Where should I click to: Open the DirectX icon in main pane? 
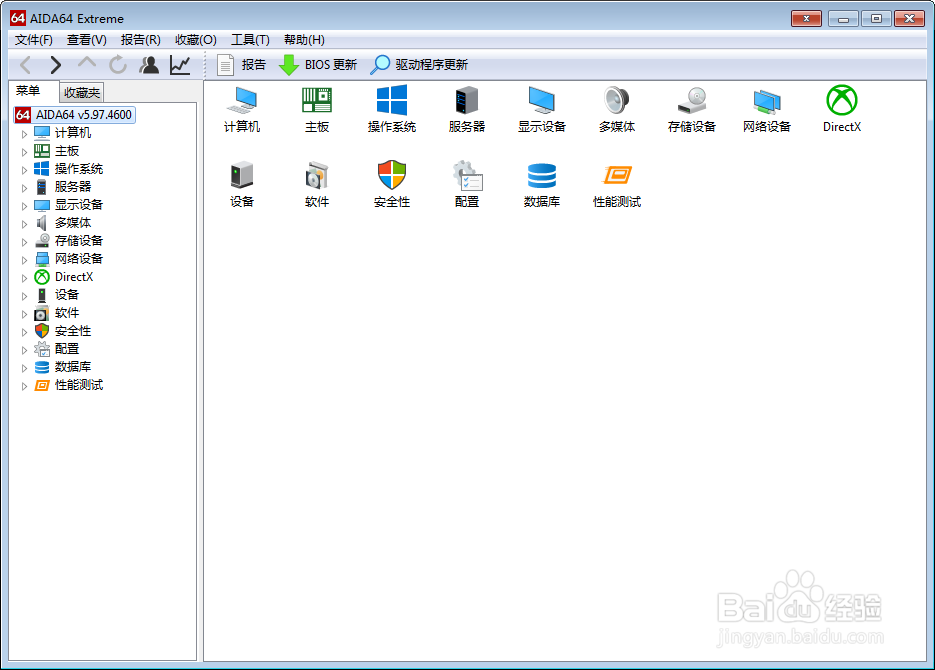tap(842, 109)
